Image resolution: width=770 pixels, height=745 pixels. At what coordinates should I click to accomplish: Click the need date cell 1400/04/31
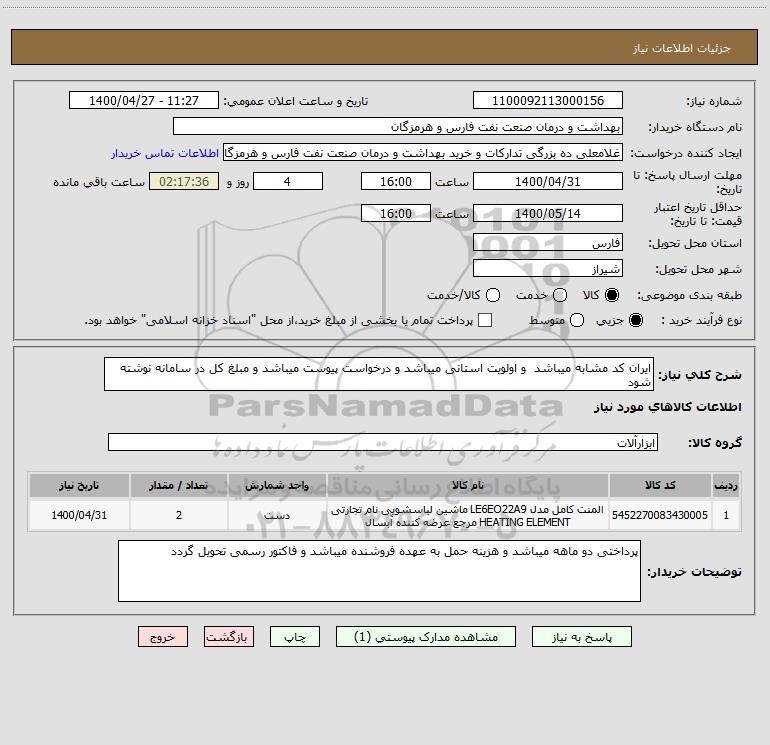point(79,515)
